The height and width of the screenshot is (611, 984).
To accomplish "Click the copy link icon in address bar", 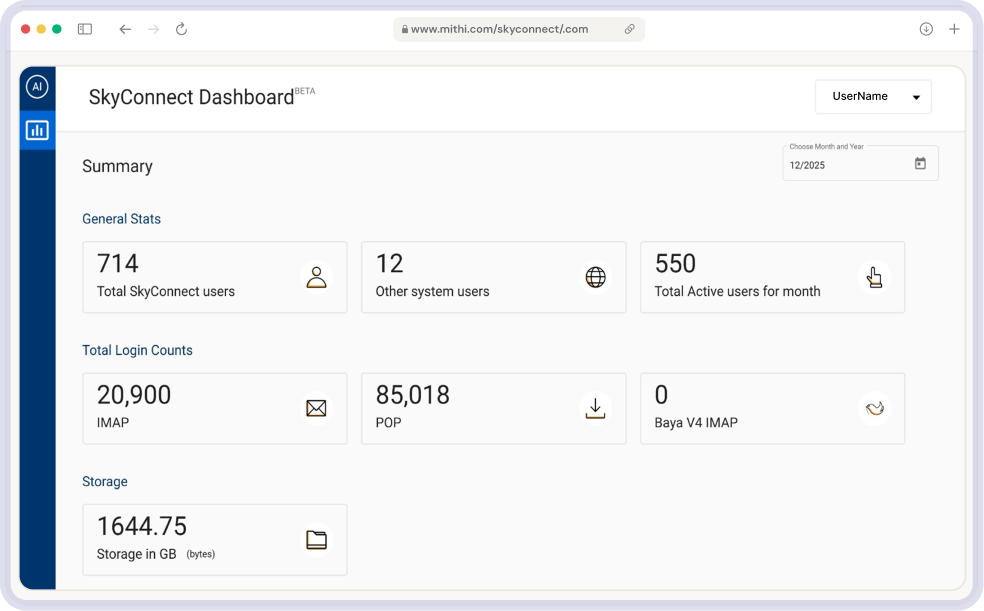I will coord(629,29).
